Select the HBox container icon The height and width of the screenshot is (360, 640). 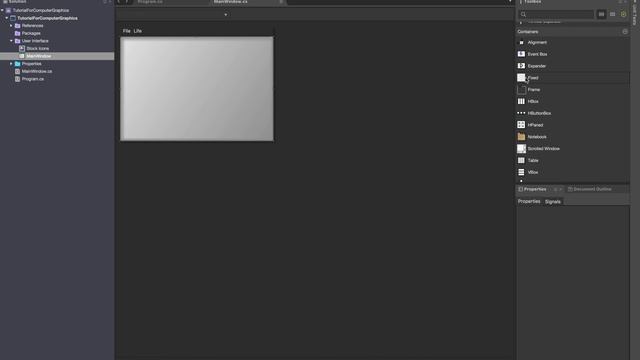pos(521,101)
